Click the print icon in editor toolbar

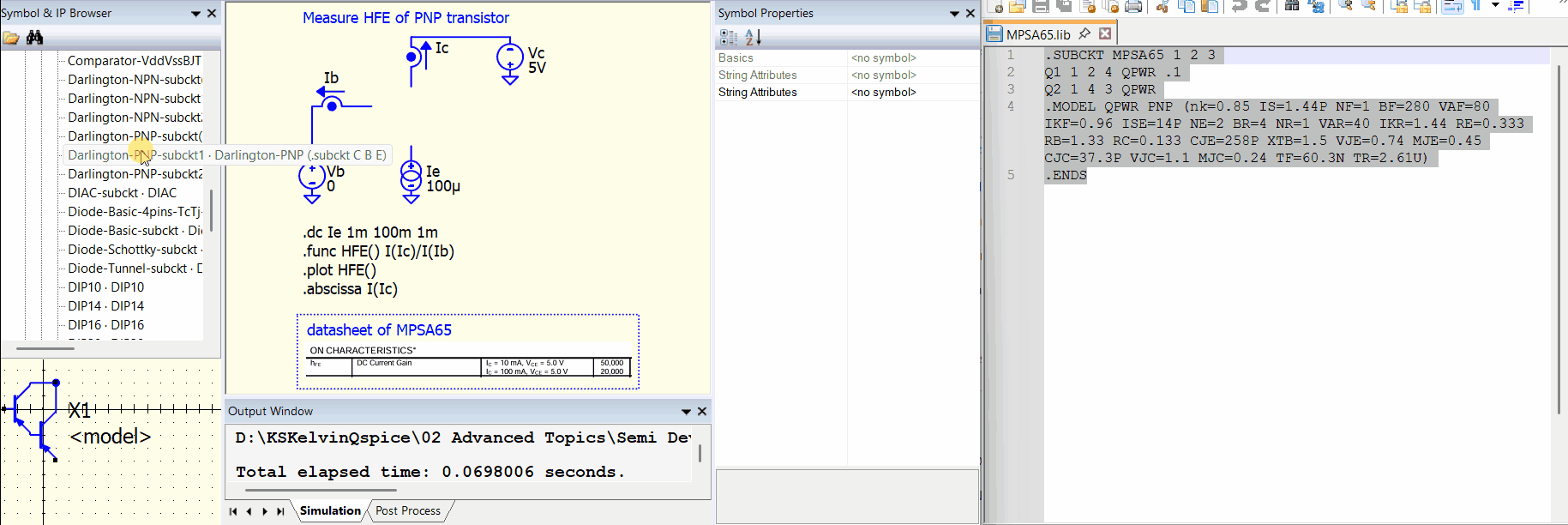tap(1132, 7)
